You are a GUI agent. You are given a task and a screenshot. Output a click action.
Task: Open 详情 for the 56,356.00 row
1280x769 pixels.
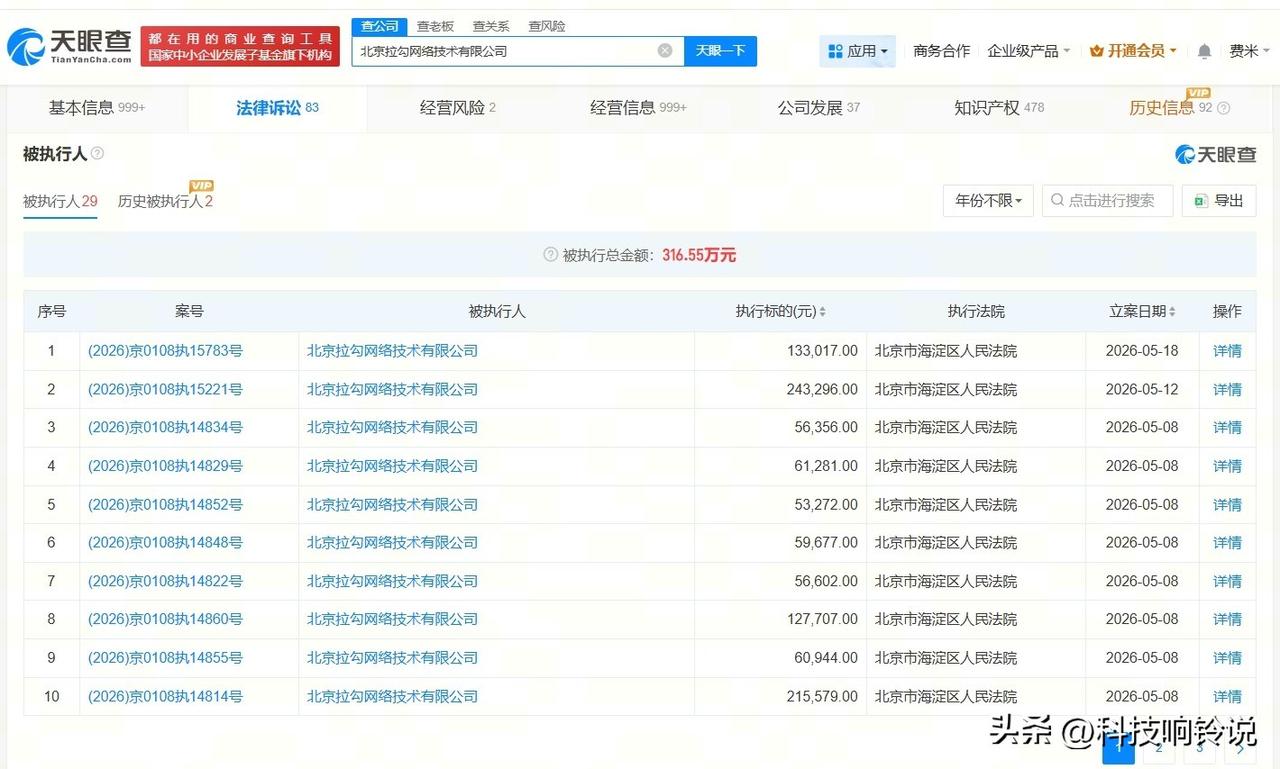tap(1227, 427)
